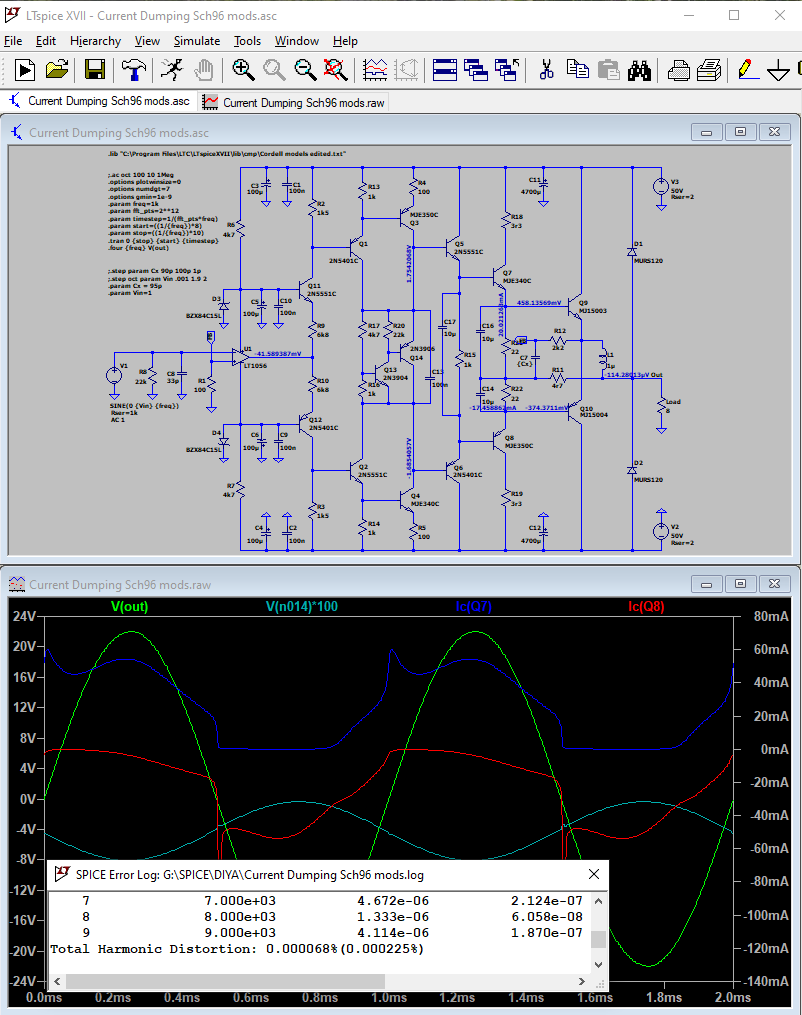Image resolution: width=802 pixels, height=1015 pixels.
Task: Click the 1.0ms time axis label
Action: pos(388,998)
